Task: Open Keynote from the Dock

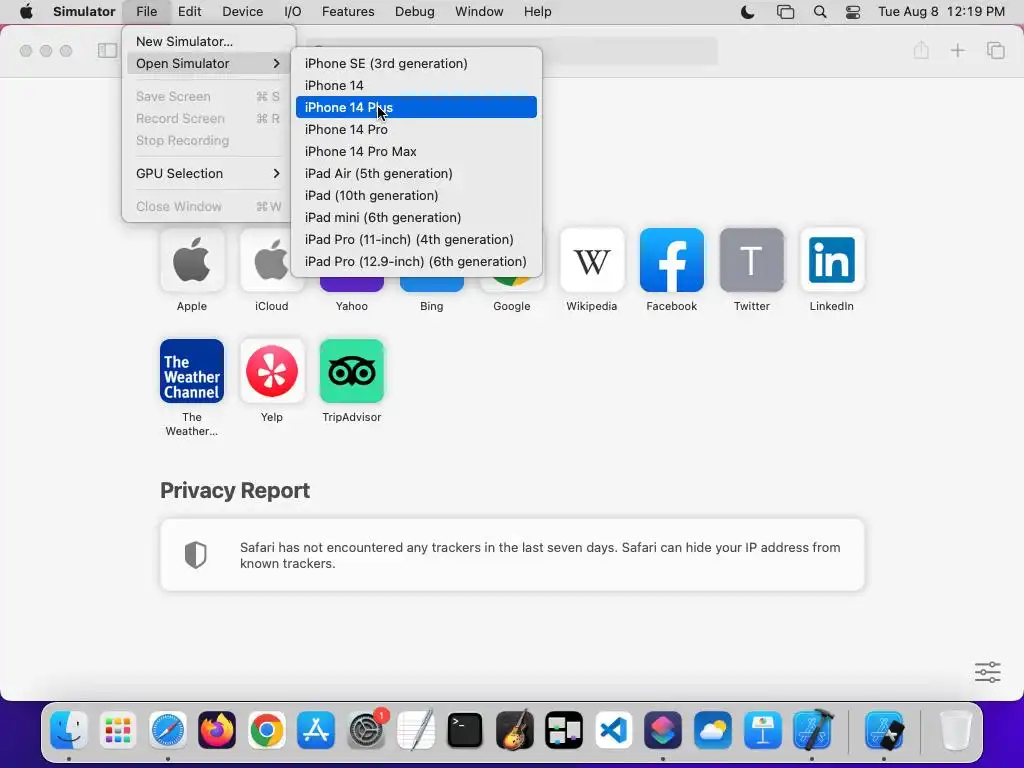Action: point(762,729)
